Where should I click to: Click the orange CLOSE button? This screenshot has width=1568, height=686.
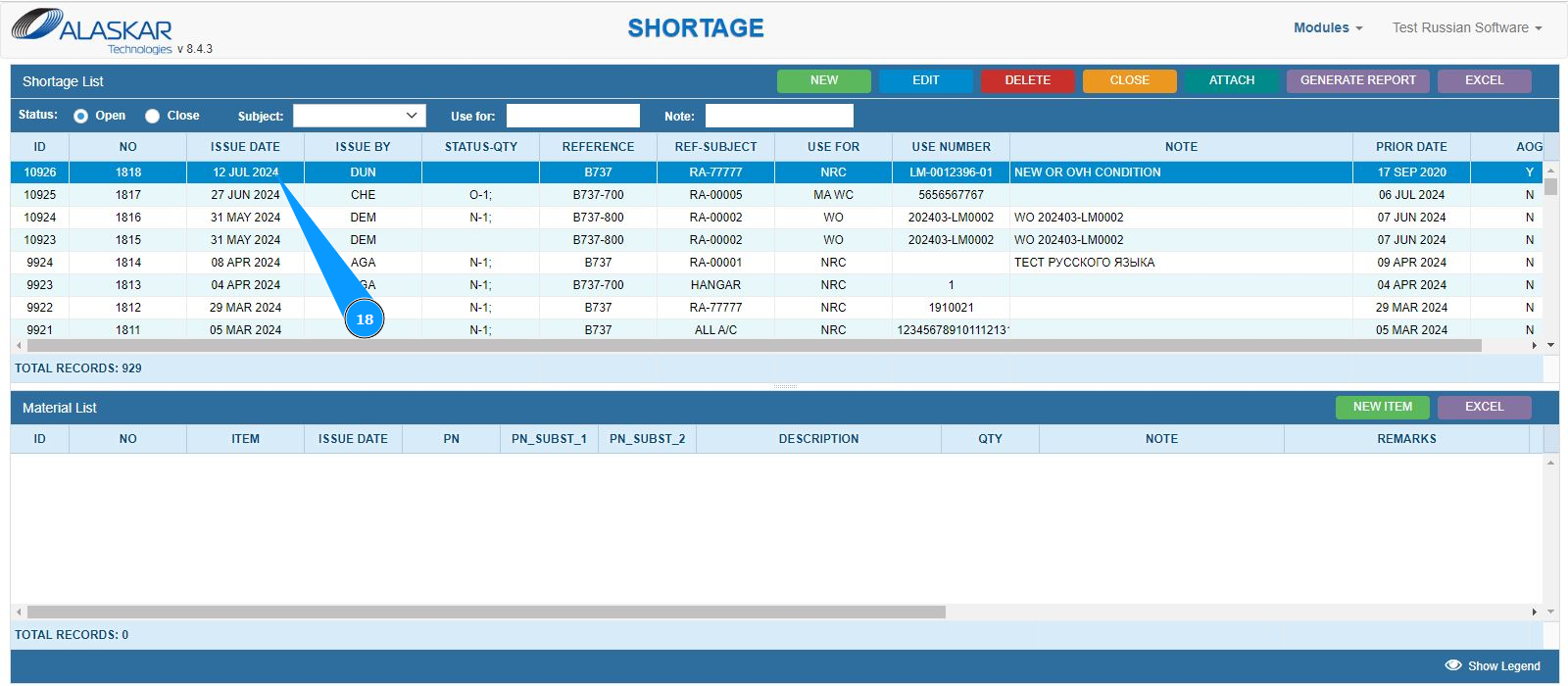point(1130,80)
